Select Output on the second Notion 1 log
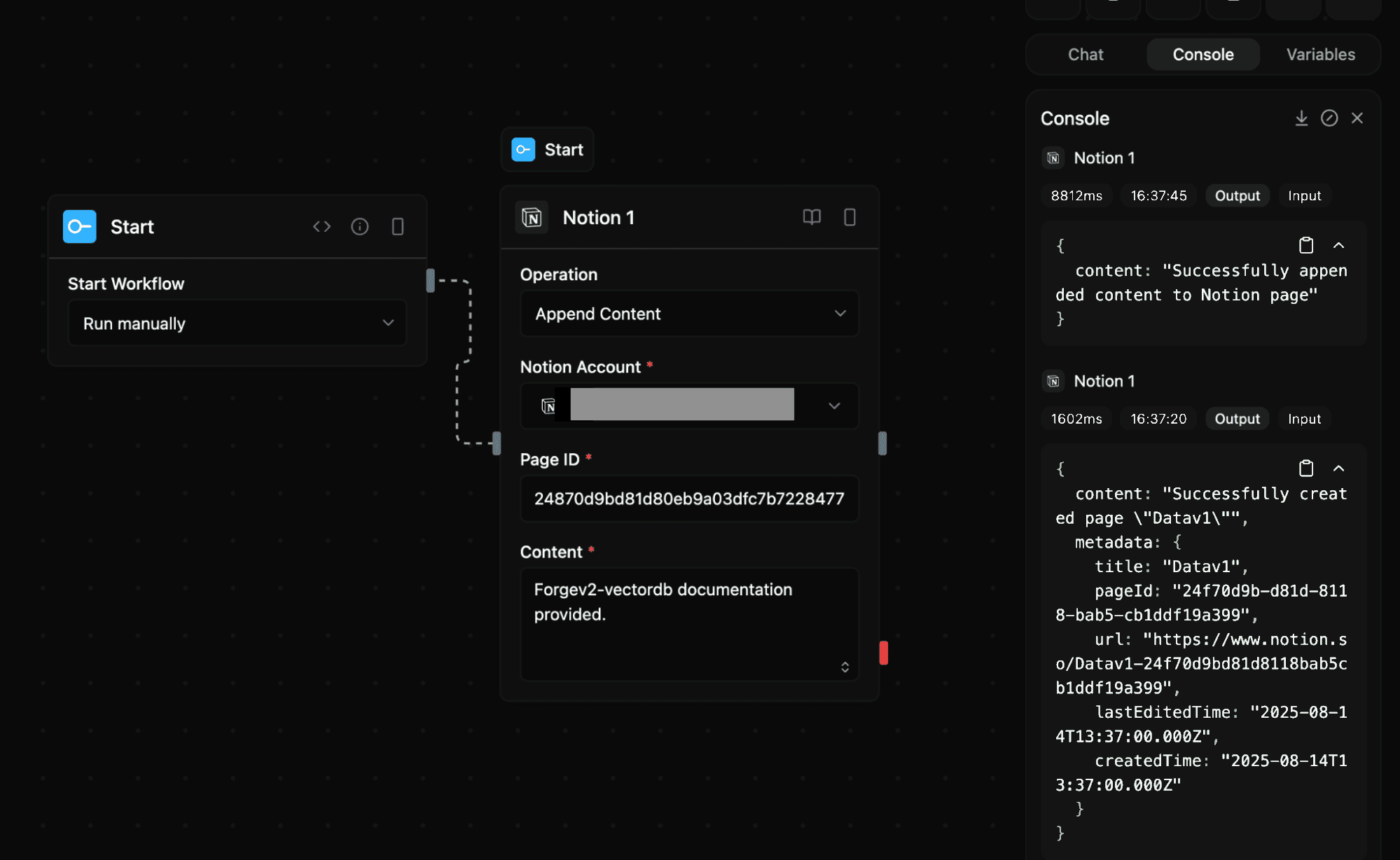Viewport: 1400px width, 860px height. click(x=1237, y=418)
